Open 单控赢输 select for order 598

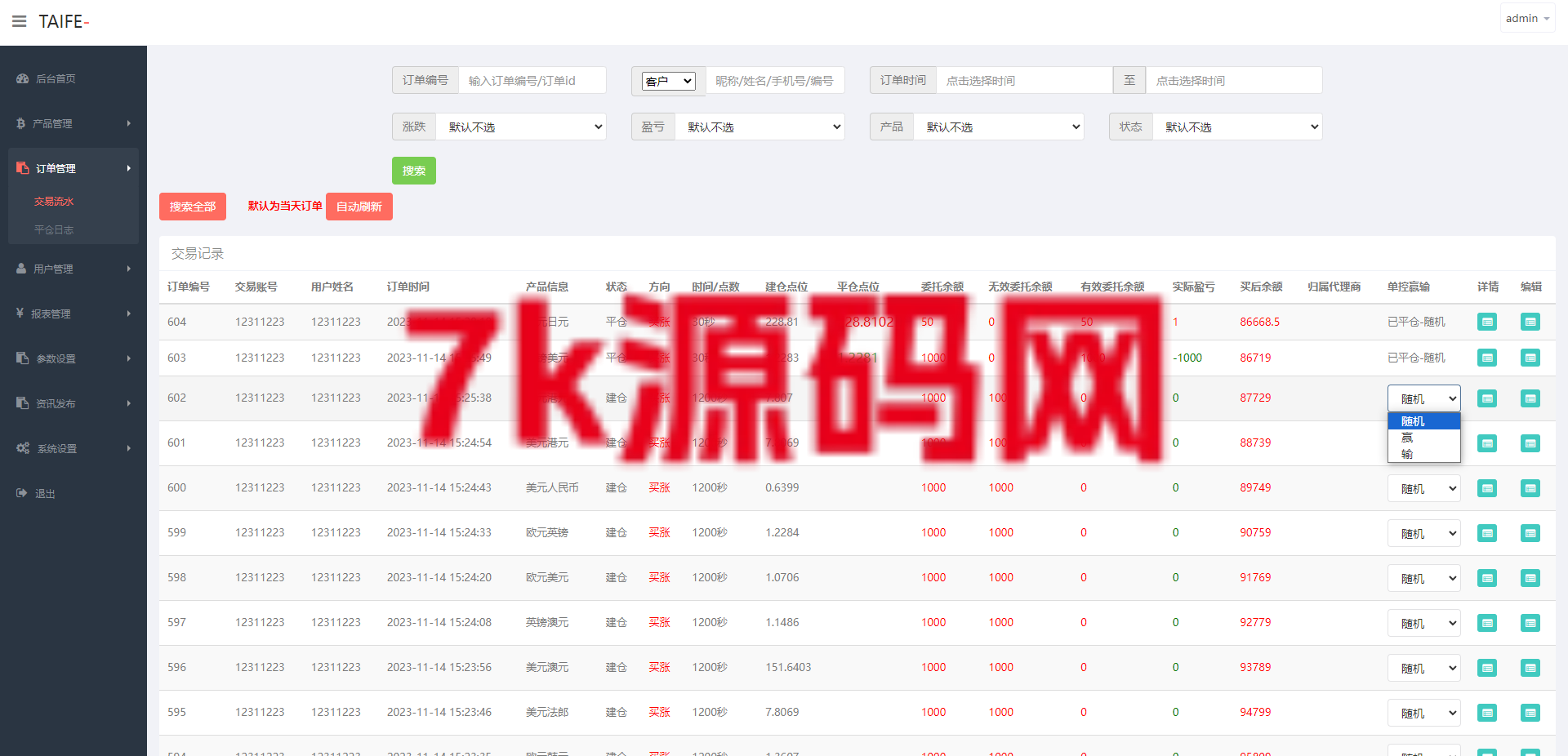1423,578
